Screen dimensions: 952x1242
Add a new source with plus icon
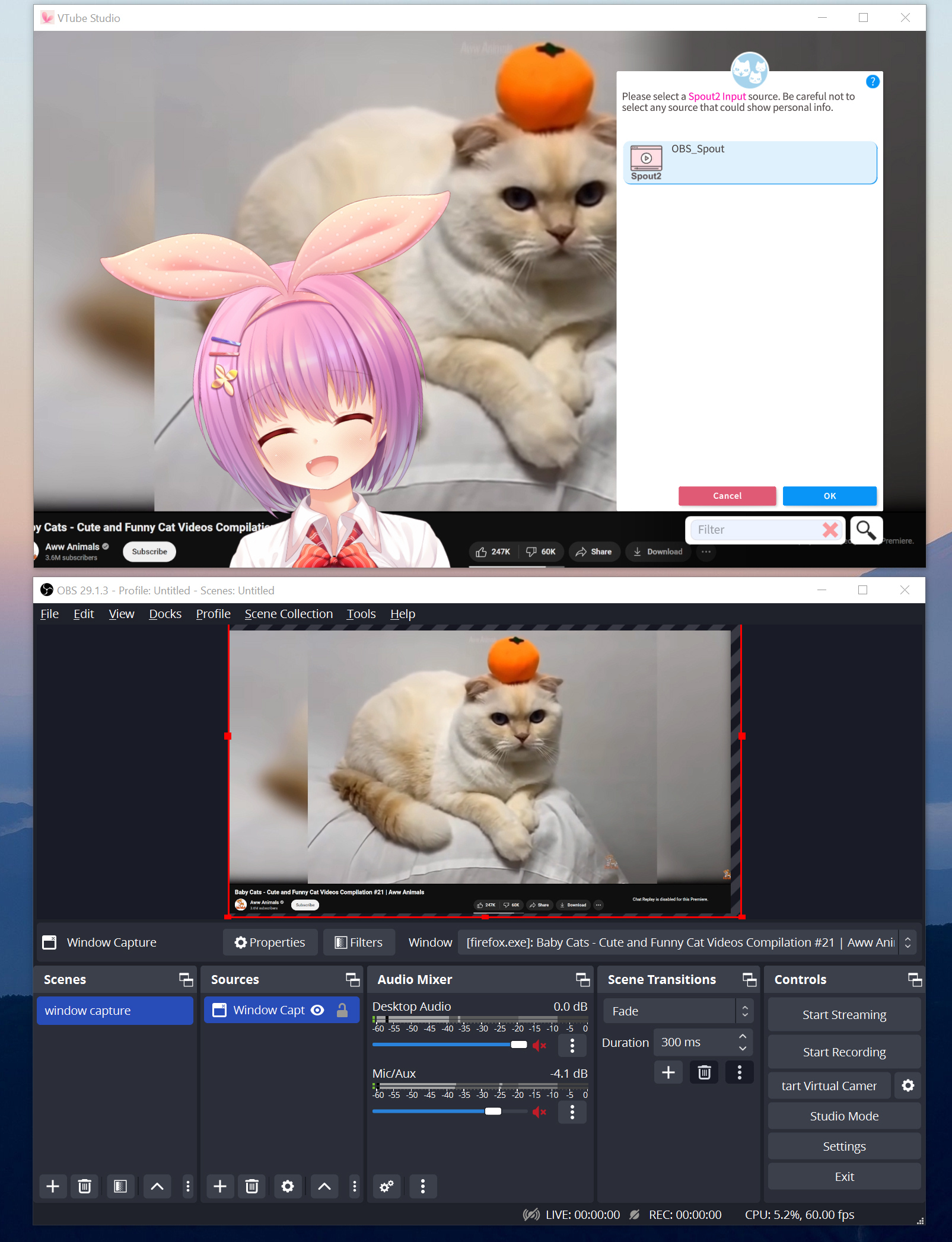220,1186
